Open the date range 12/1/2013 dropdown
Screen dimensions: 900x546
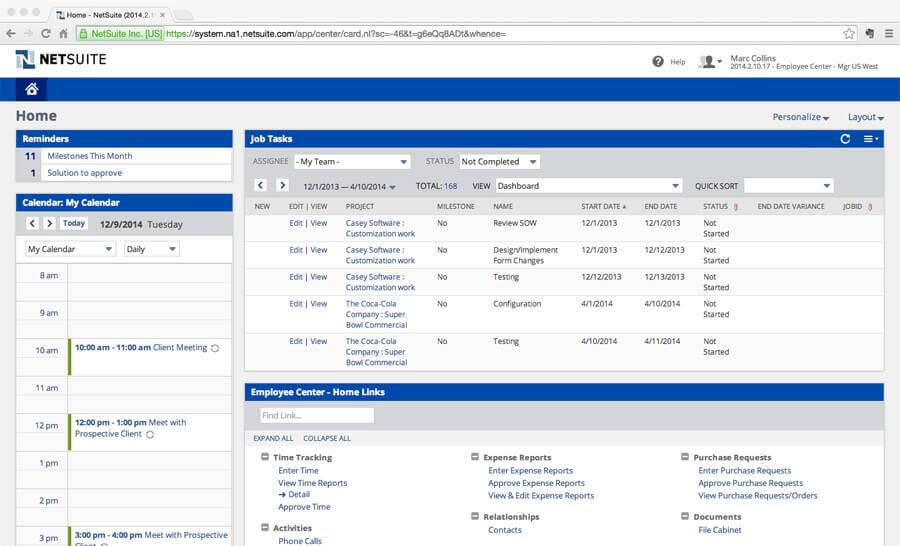point(350,187)
